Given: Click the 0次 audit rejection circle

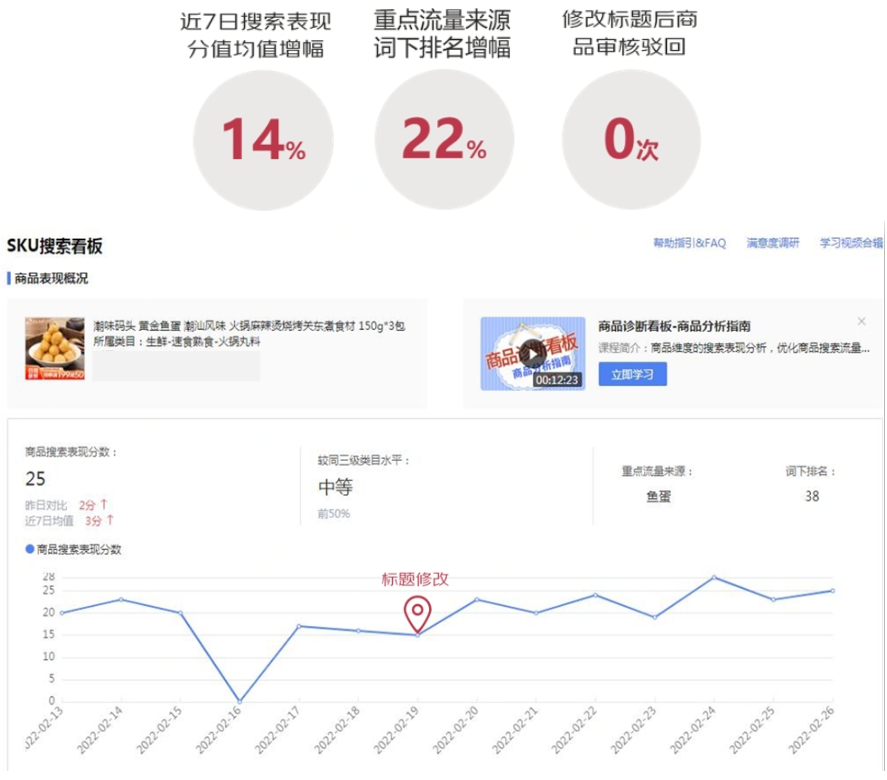Looking at the screenshot, I should point(631,142).
